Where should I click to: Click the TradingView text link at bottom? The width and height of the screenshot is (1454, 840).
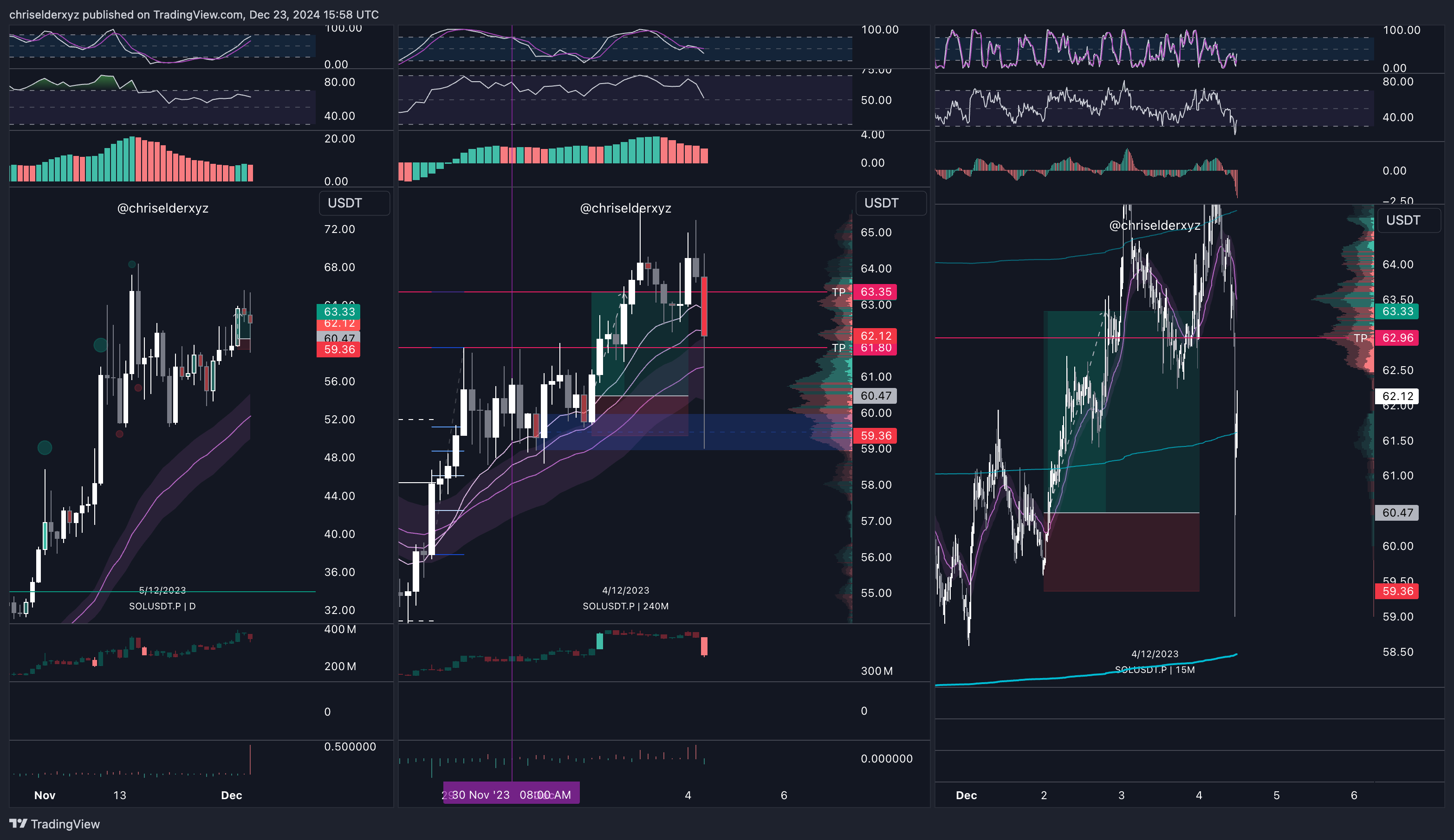click(65, 824)
